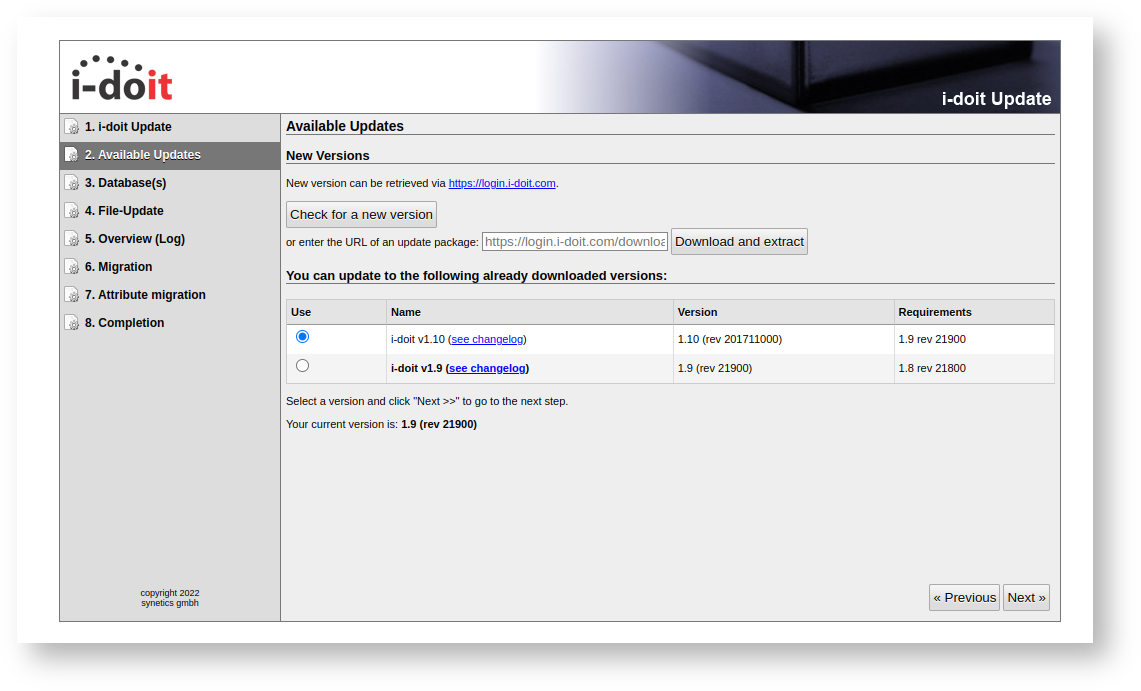This screenshot has height=691, width=1141.
Task: Click the Available Updates page heading
Action: click(x=345, y=126)
